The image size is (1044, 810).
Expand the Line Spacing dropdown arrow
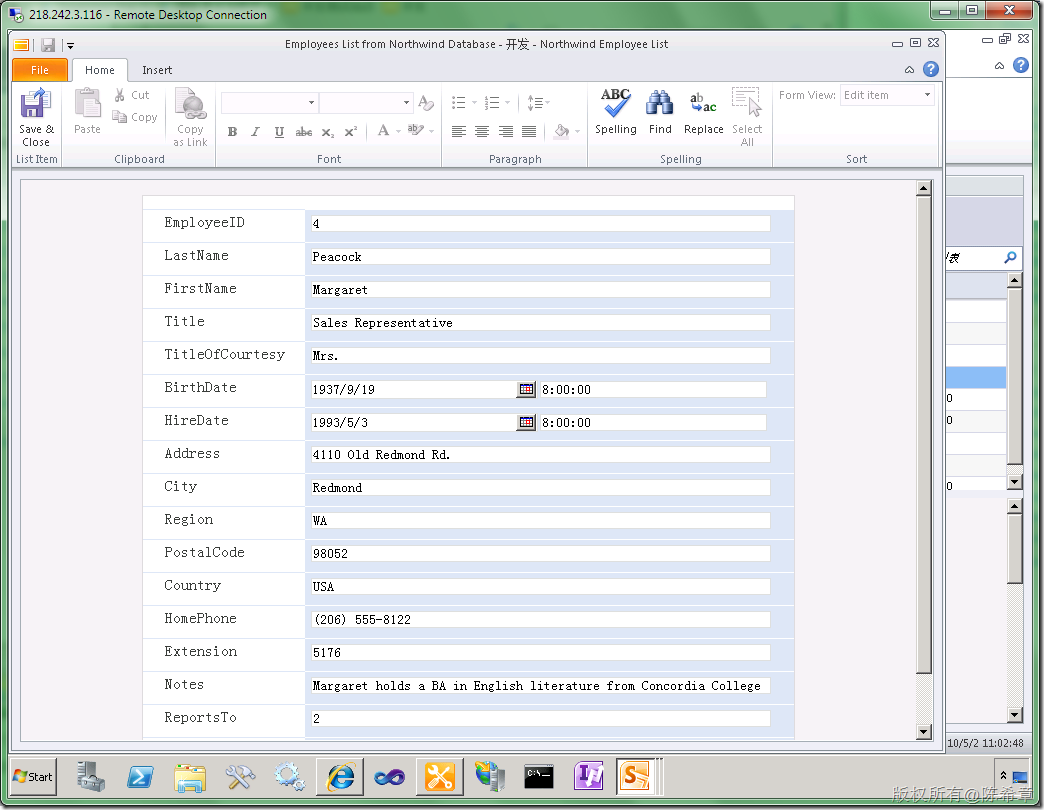click(x=547, y=102)
